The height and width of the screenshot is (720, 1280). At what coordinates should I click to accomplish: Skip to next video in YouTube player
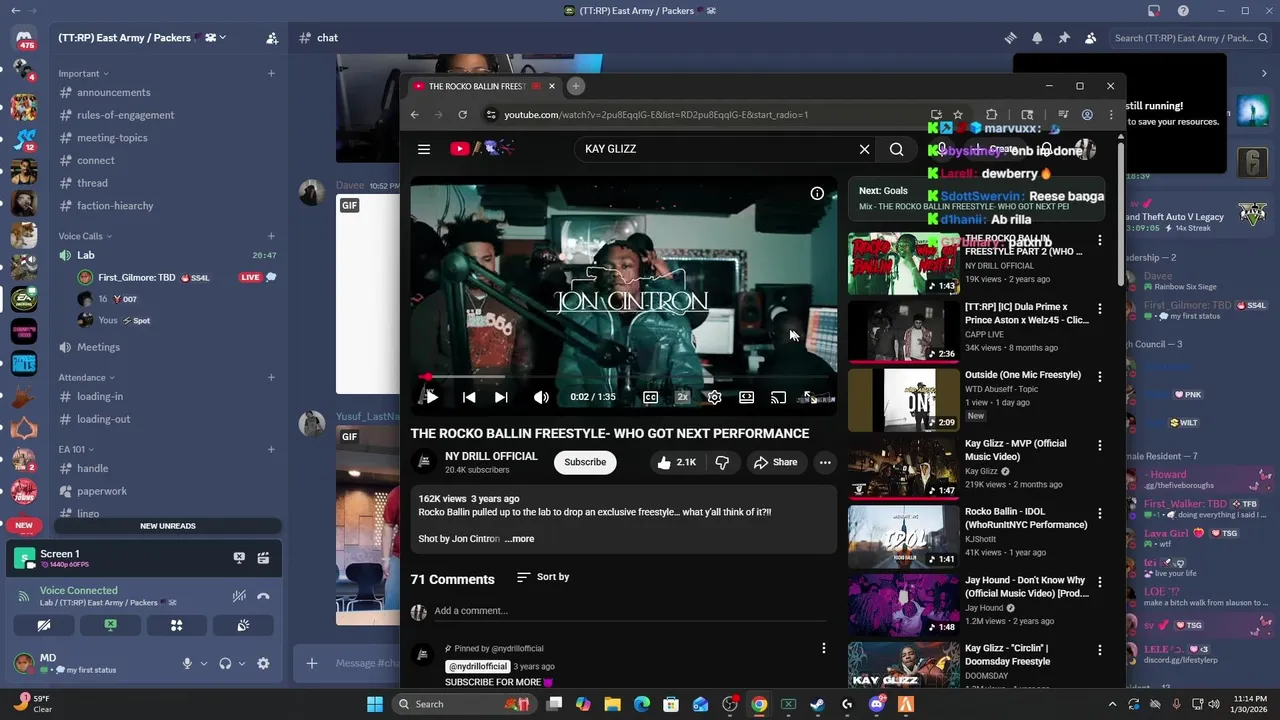[x=501, y=397]
